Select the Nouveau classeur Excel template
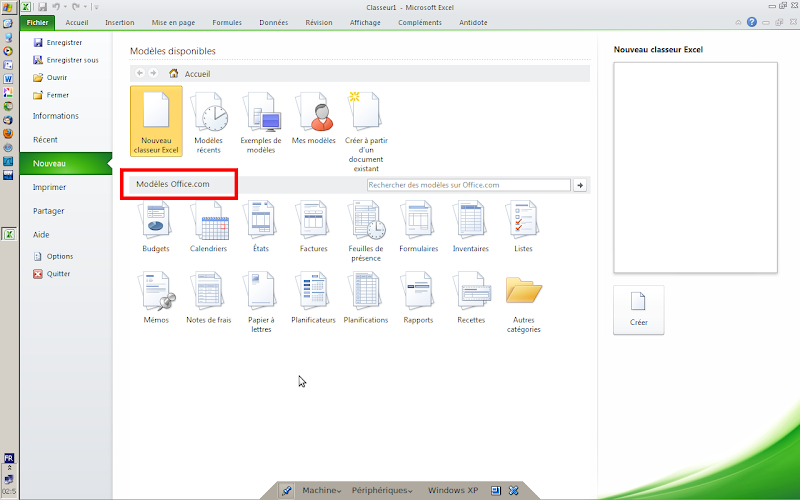This screenshot has width=800, height=500. (x=156, y=121)
